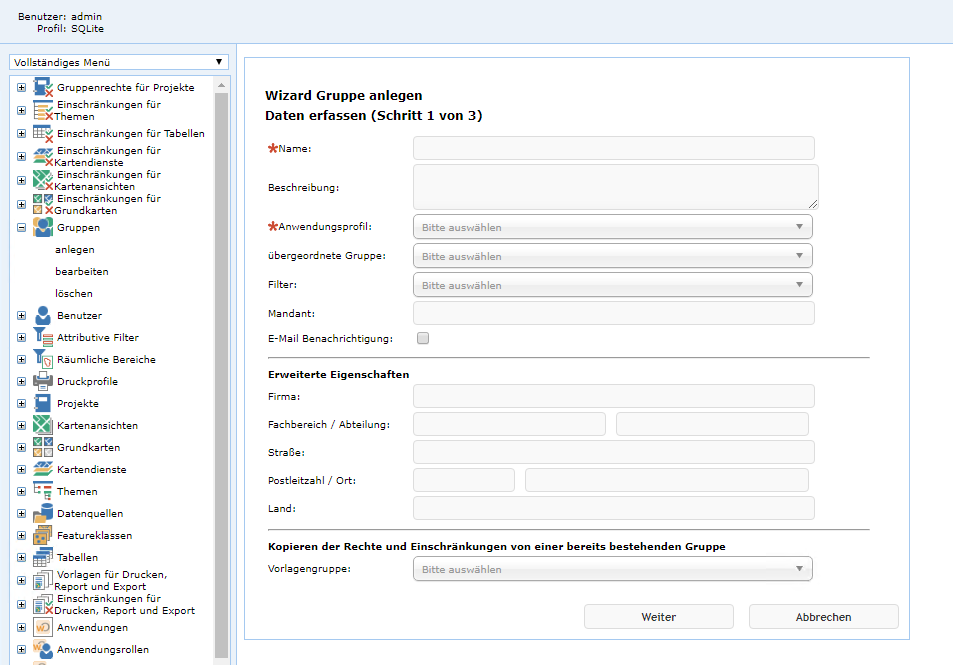Open the Anwendungsprofil dropdown
Image resolution: width=953 pixels, height=665 pixels.
612,227
